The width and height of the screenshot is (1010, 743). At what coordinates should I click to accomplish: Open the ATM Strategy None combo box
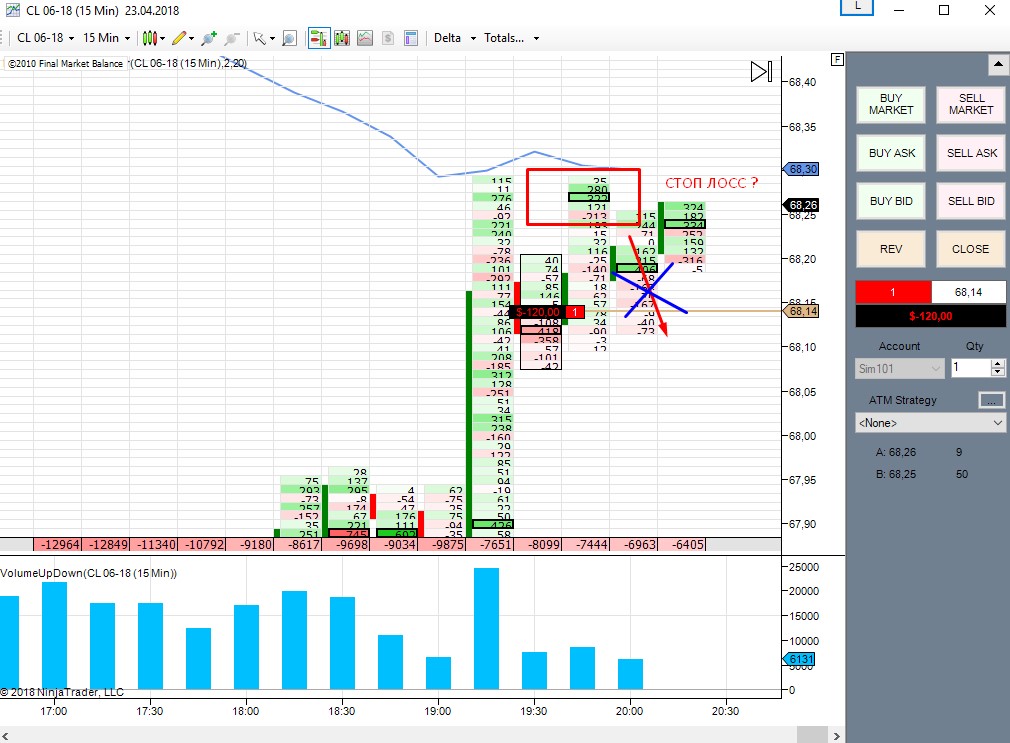(930, 423)
